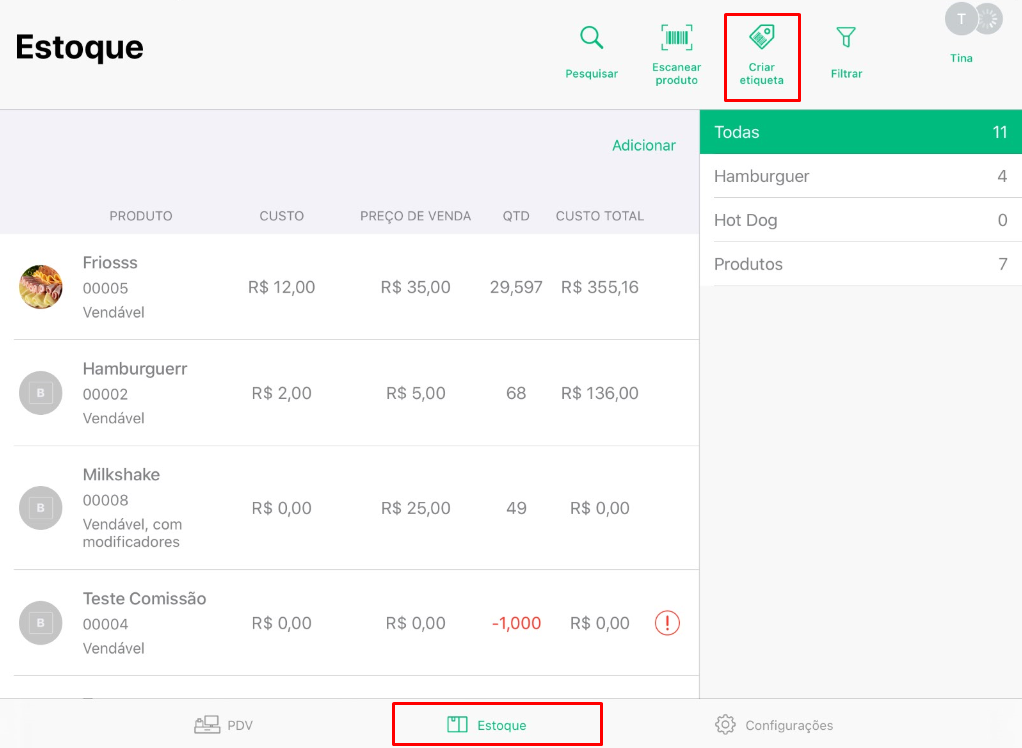The width and height of the screenshot is (1022, 748).
Task: Click the CUSTO TOTAL column header
Action: 600,216
